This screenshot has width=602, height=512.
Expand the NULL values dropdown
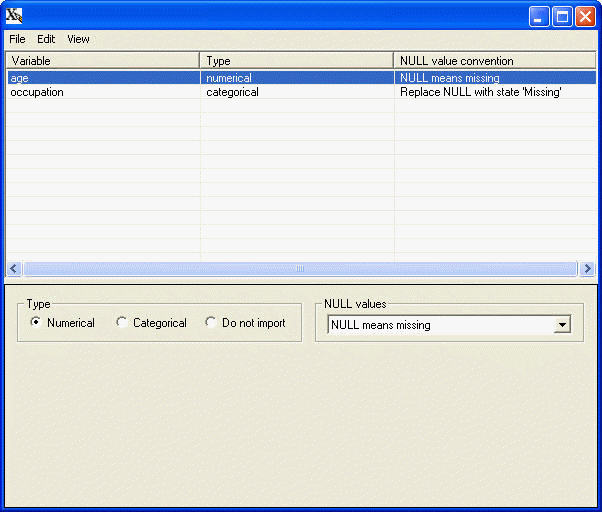(x=562, y=325)
